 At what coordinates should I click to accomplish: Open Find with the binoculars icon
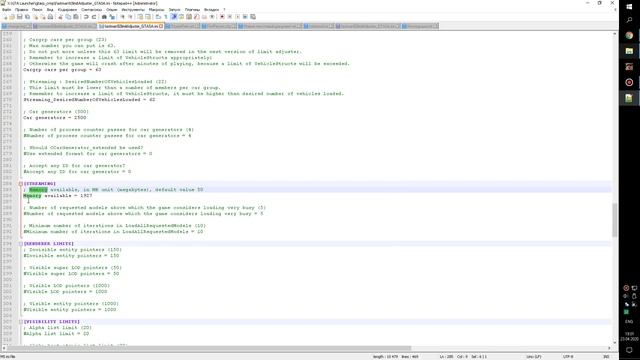point(104,17)
